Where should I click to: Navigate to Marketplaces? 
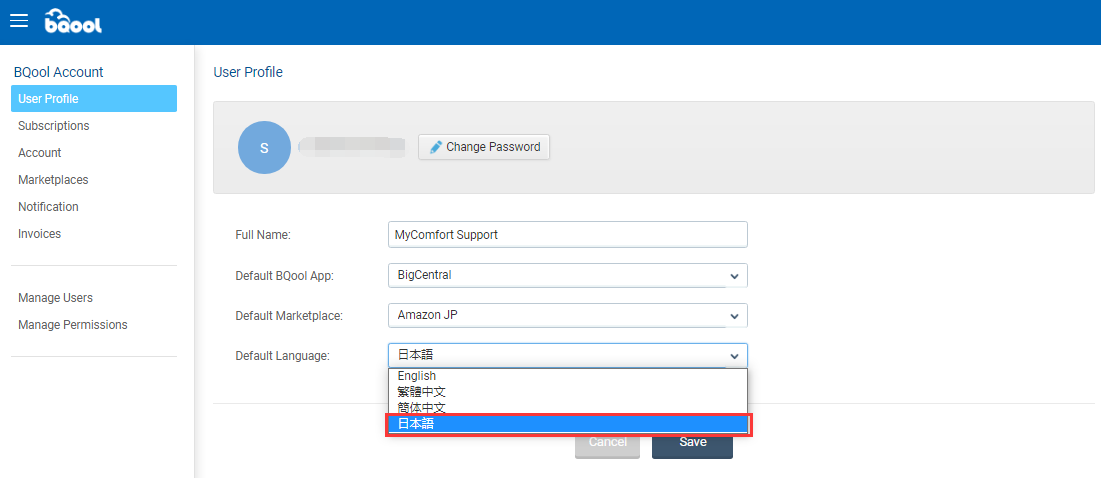53,180
